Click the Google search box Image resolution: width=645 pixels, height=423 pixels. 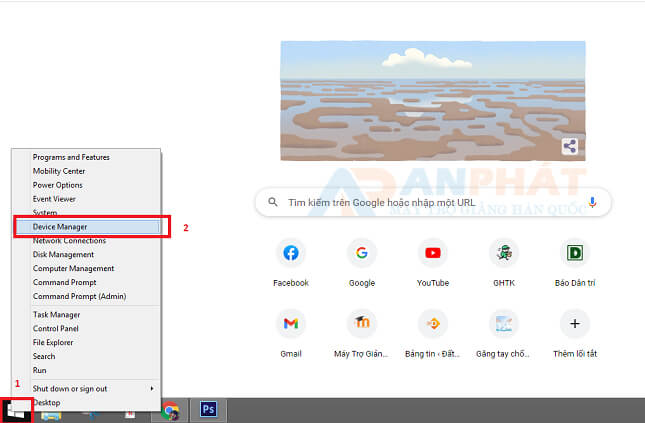tap(433, 202)
